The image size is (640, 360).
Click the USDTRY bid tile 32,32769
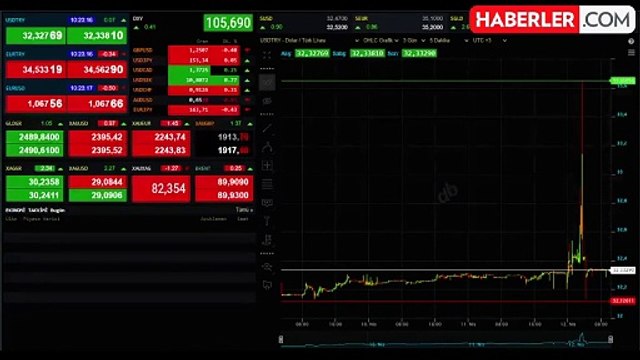pyautogui.click(x=36, y=36)
